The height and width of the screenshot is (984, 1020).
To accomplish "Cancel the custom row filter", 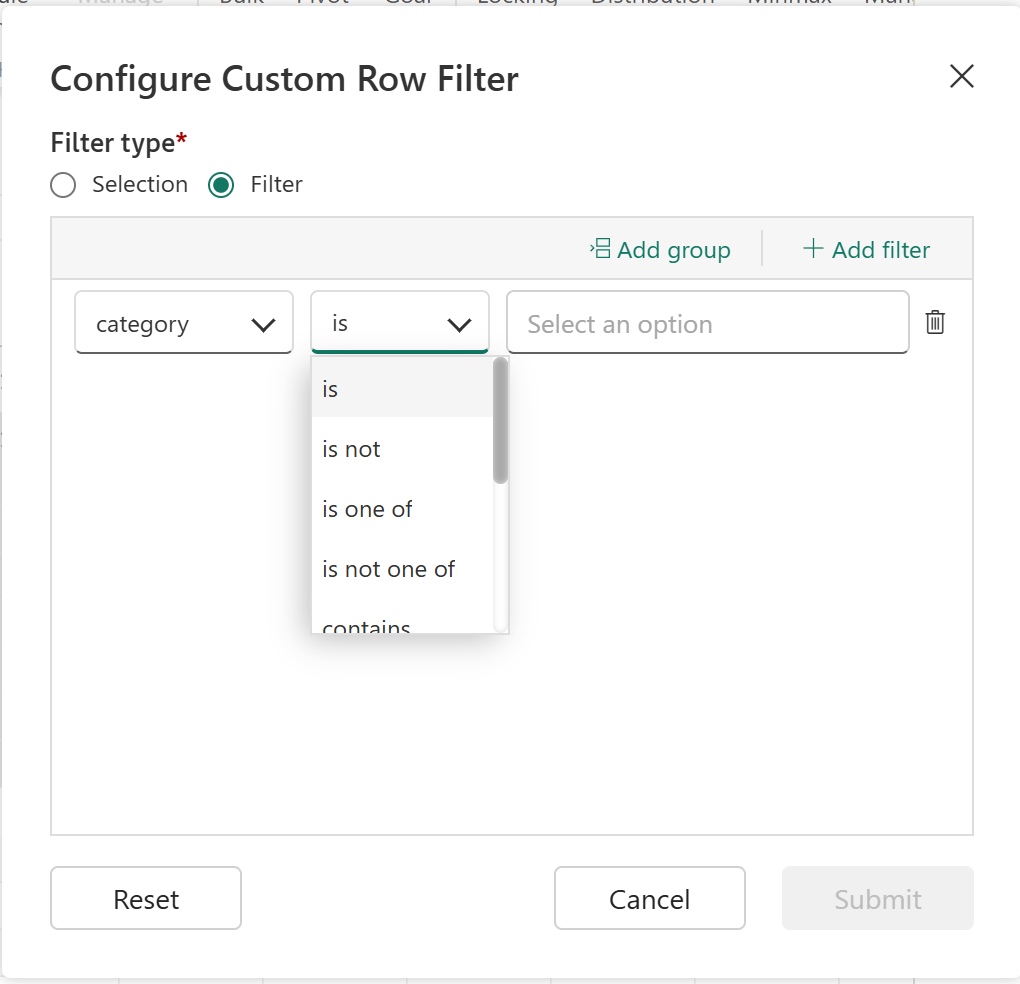I will point(649,899).
